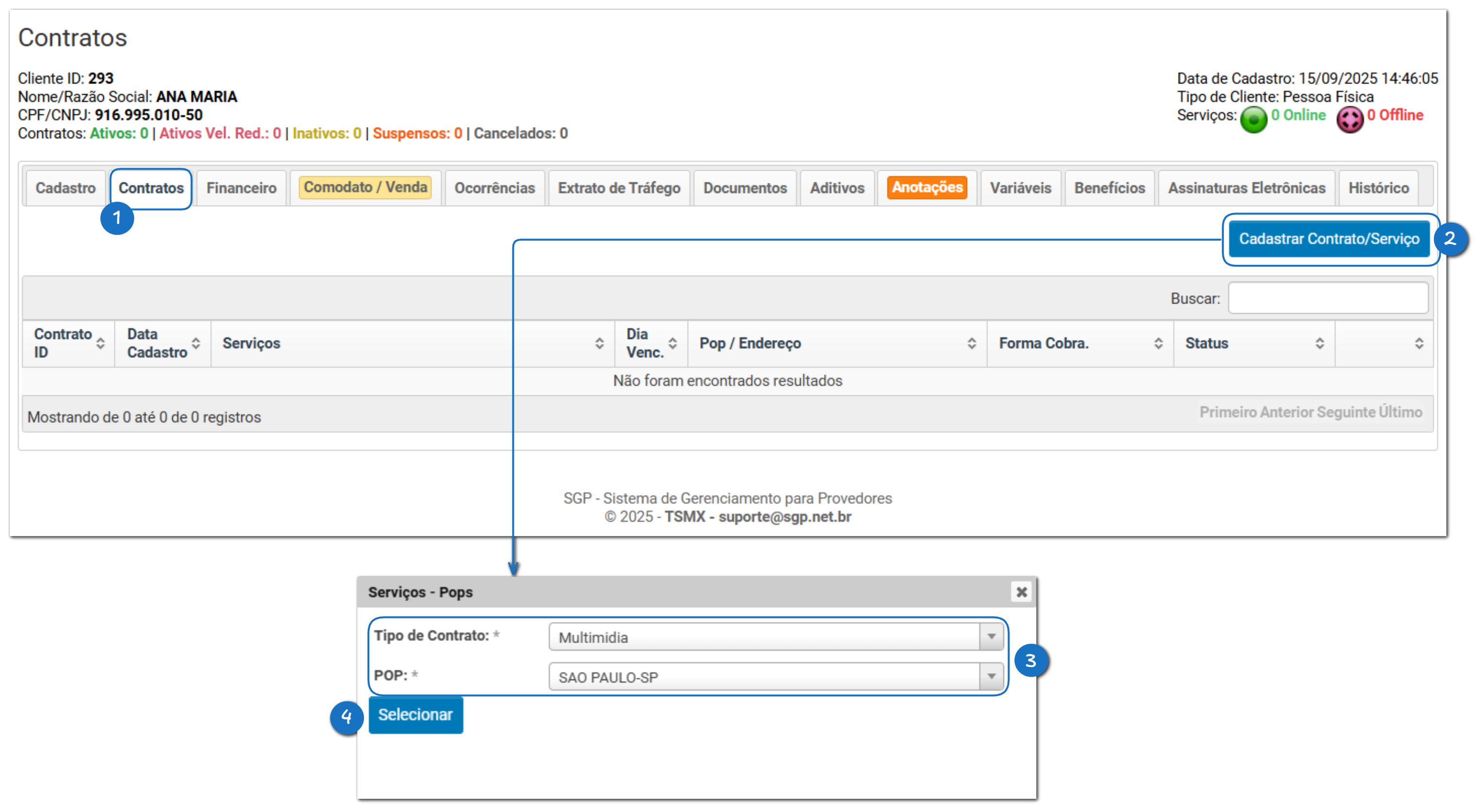
Task: Sort by Dia Venc. column arrows
Action: [672, 343]
